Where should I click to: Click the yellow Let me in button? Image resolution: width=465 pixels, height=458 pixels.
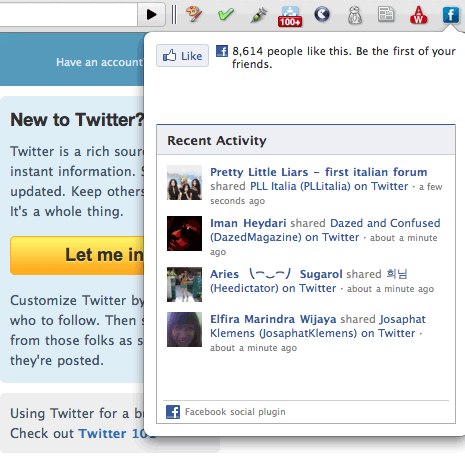coord(77,255)
